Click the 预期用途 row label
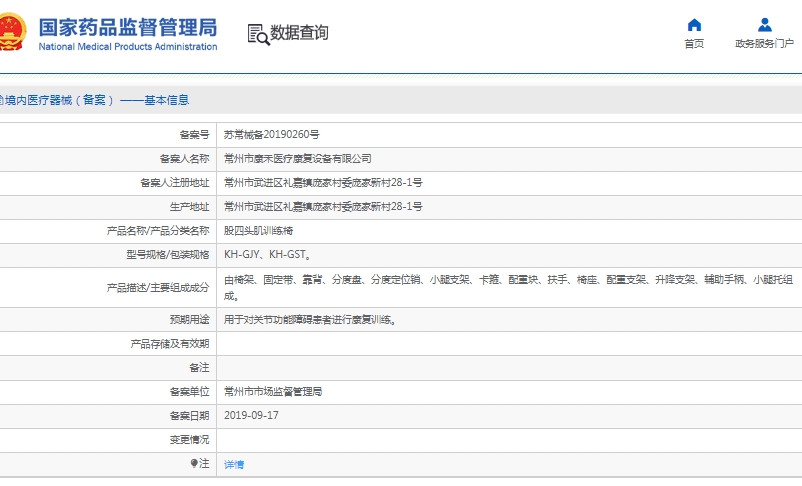Viewport: 802px width, 486px height. click(190, 320)
